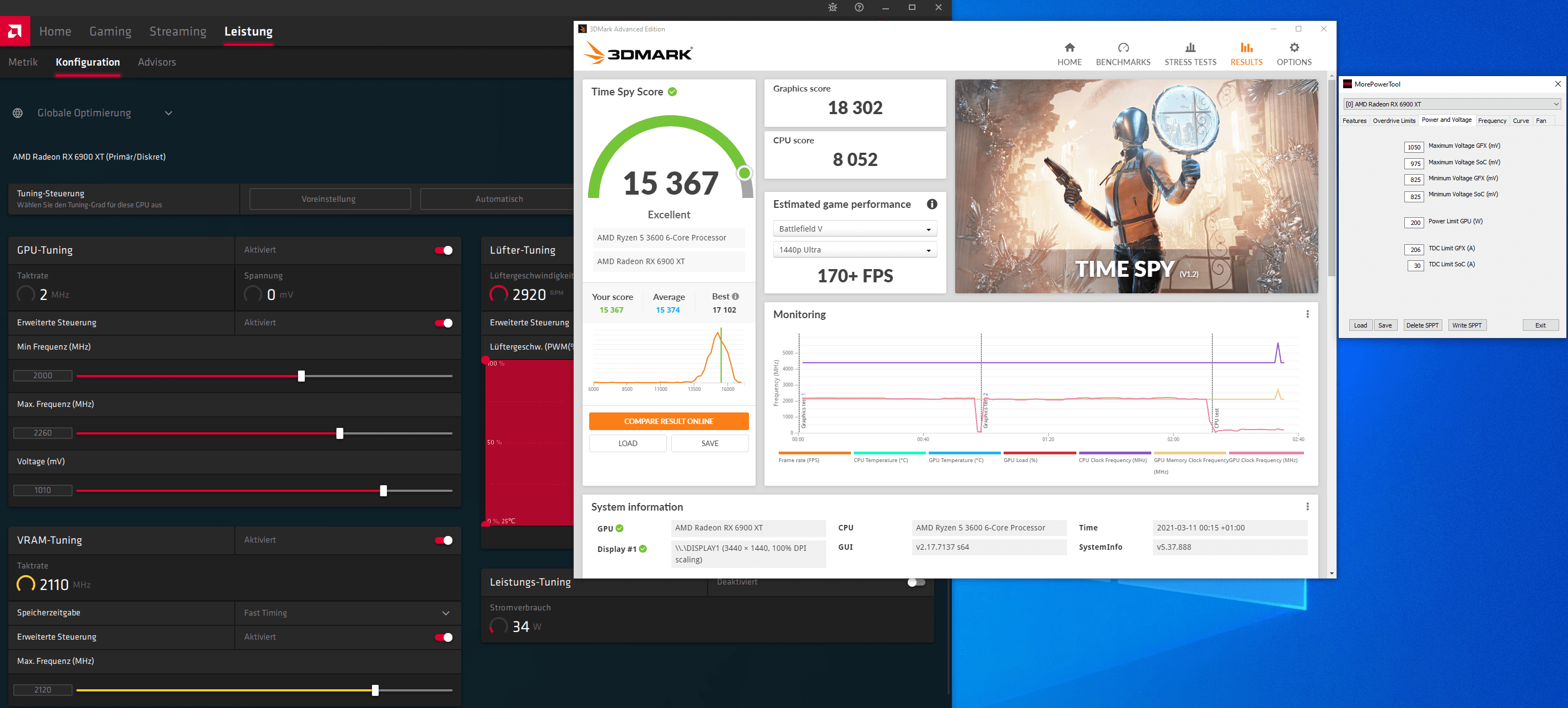Toggle VRAM Erweiterte Steuerung switch
The height and width of the screenshot is (708, 1568).
tap(444, 637)
